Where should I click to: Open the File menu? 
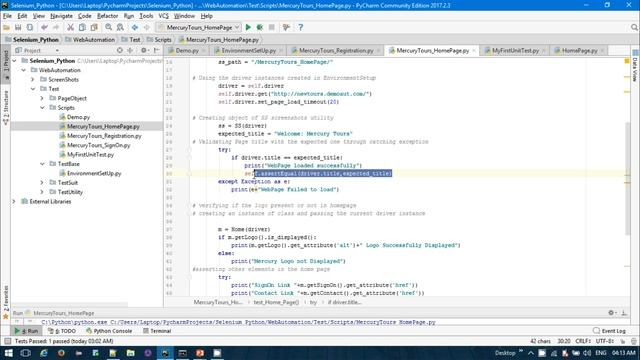pos(7,16)
